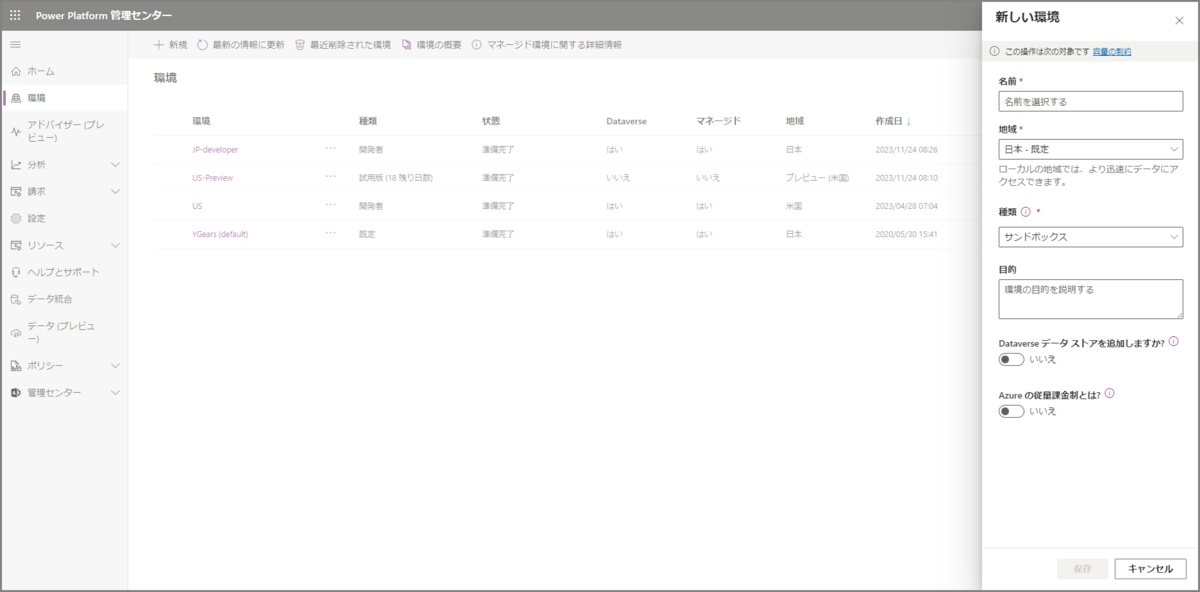
Task: Click the 分析 analytics chart icon
Action: tap(16, 164)
